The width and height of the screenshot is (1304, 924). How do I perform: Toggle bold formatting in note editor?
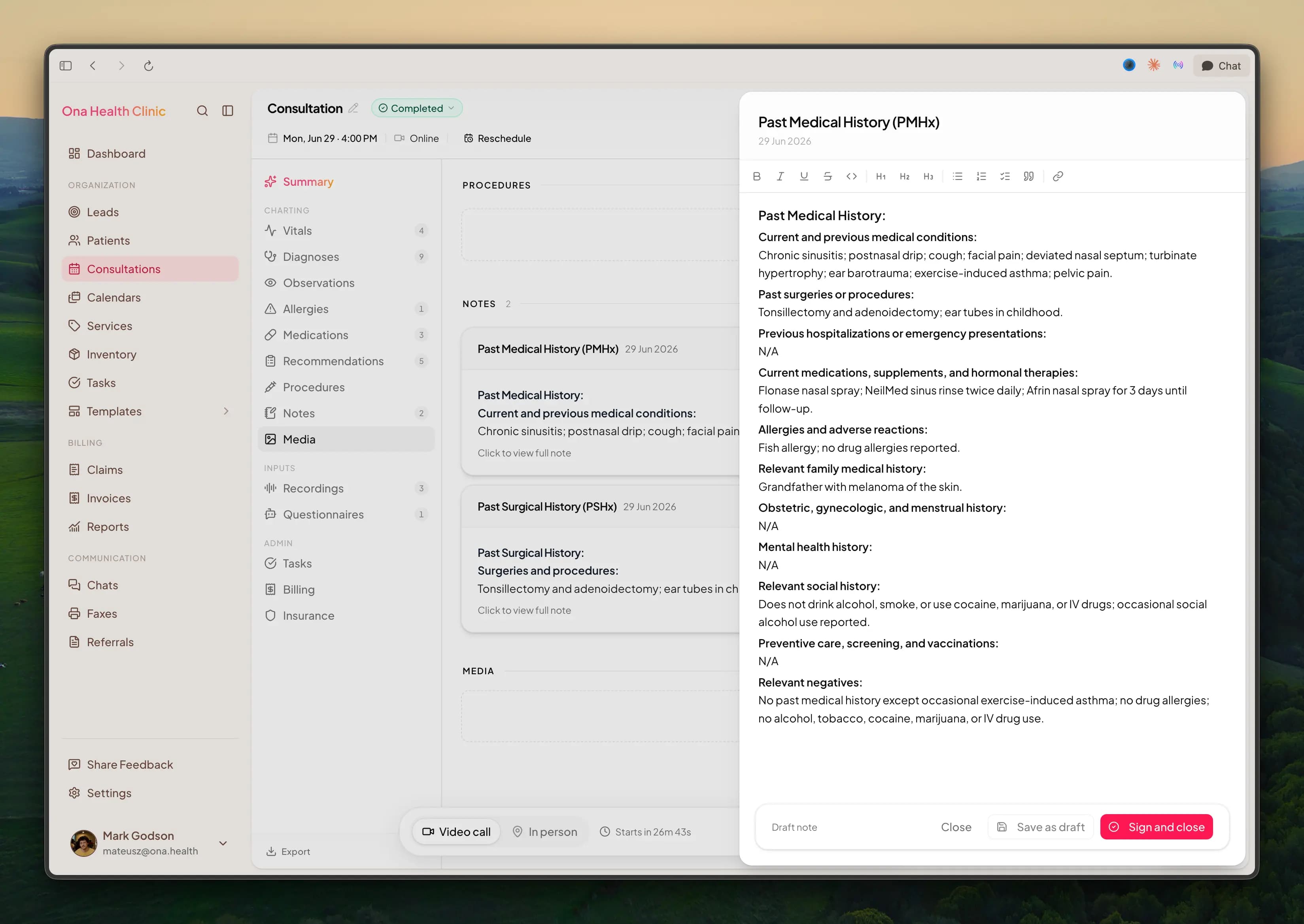click(756, 176)
